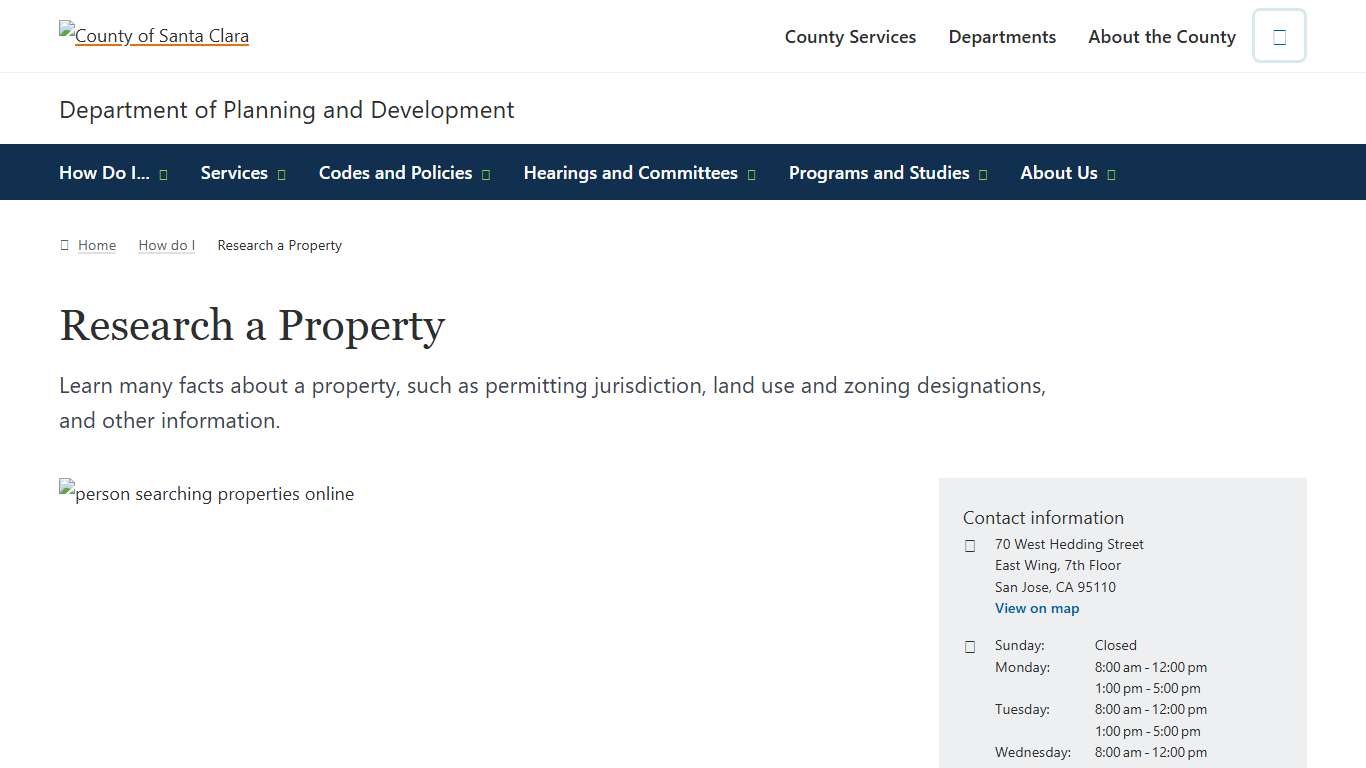Open County Services from the header
This screenshot has height=768, width=1366.
850,36
